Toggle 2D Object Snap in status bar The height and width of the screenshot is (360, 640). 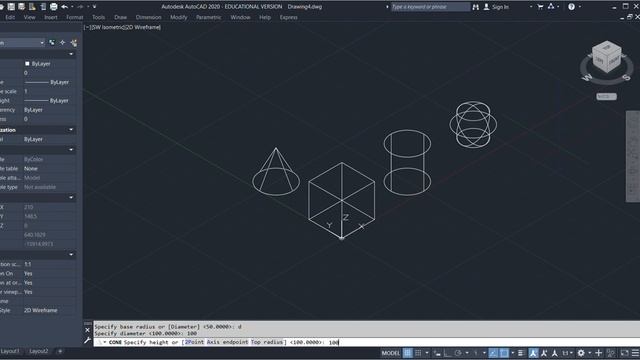[504, 353]
